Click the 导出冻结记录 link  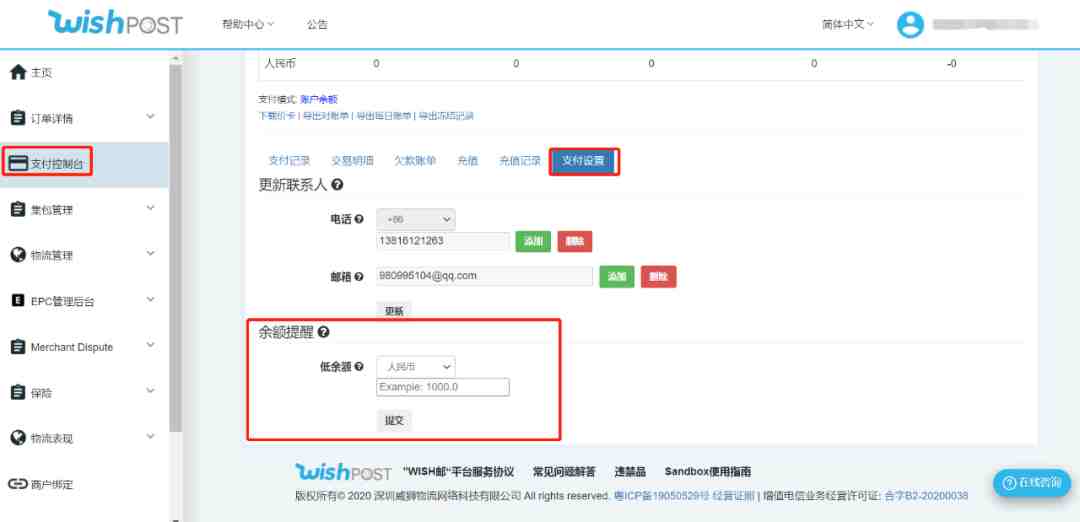click(x=446, y=116)
